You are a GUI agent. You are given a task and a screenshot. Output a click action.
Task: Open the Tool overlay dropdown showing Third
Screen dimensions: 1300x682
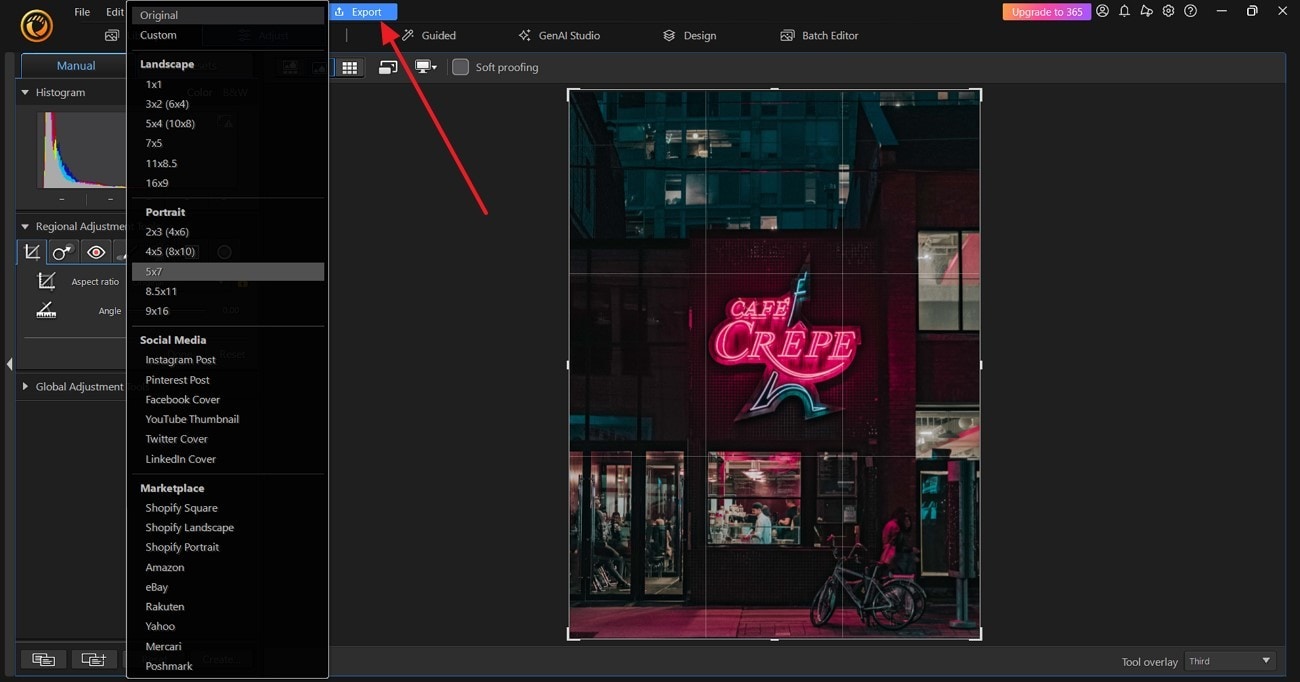click(1229, 661)
